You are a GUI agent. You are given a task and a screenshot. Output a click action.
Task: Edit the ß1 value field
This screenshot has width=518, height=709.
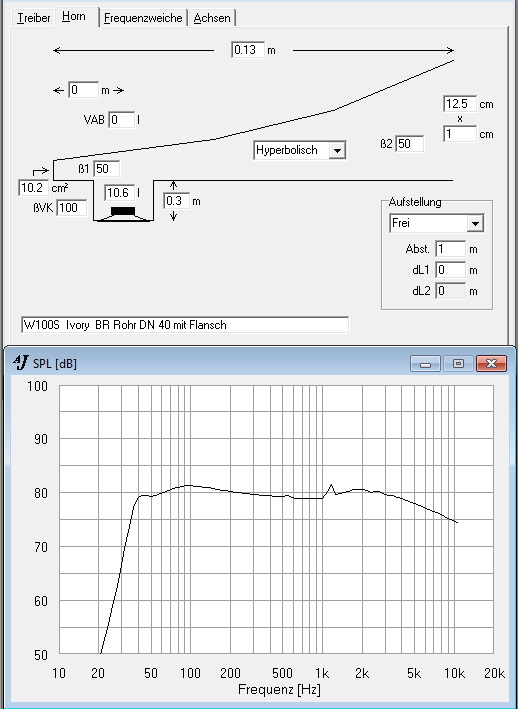coord(107,169)
